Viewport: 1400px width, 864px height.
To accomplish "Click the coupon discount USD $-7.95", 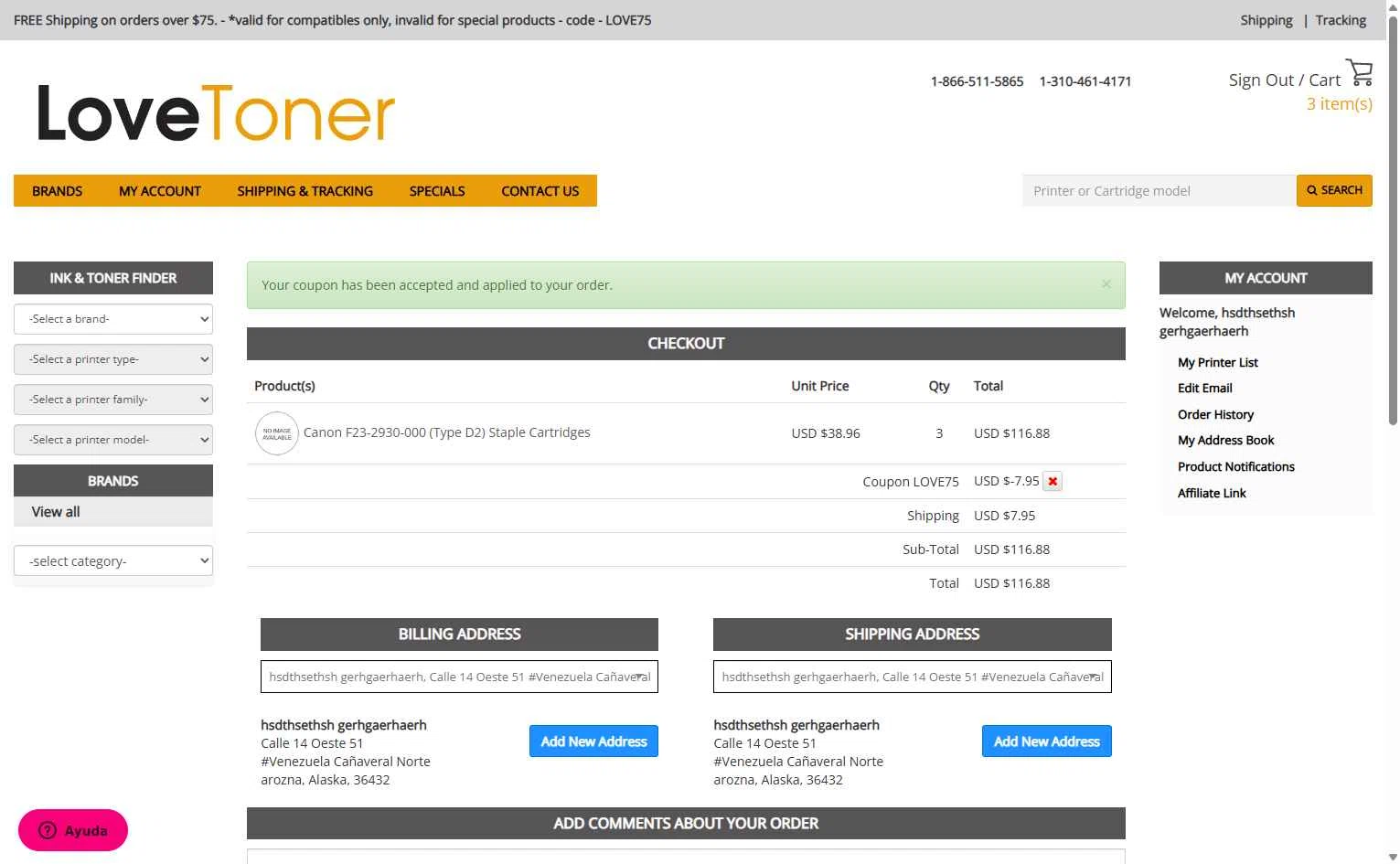I will pyautogui.click(x=1007, y=481).
